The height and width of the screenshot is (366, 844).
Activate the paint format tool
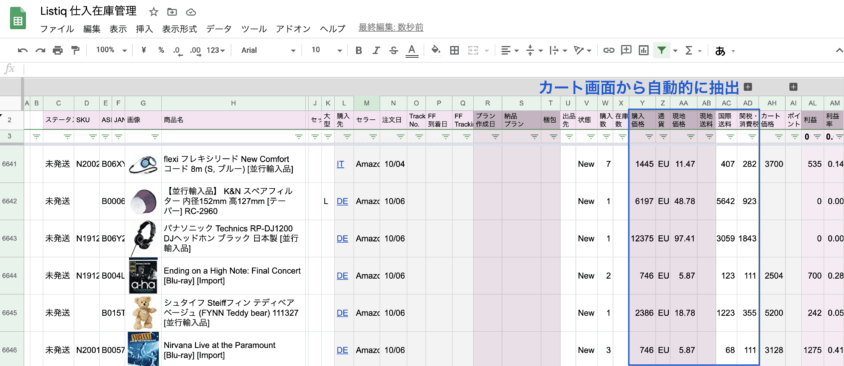click(x=75, y=50)
